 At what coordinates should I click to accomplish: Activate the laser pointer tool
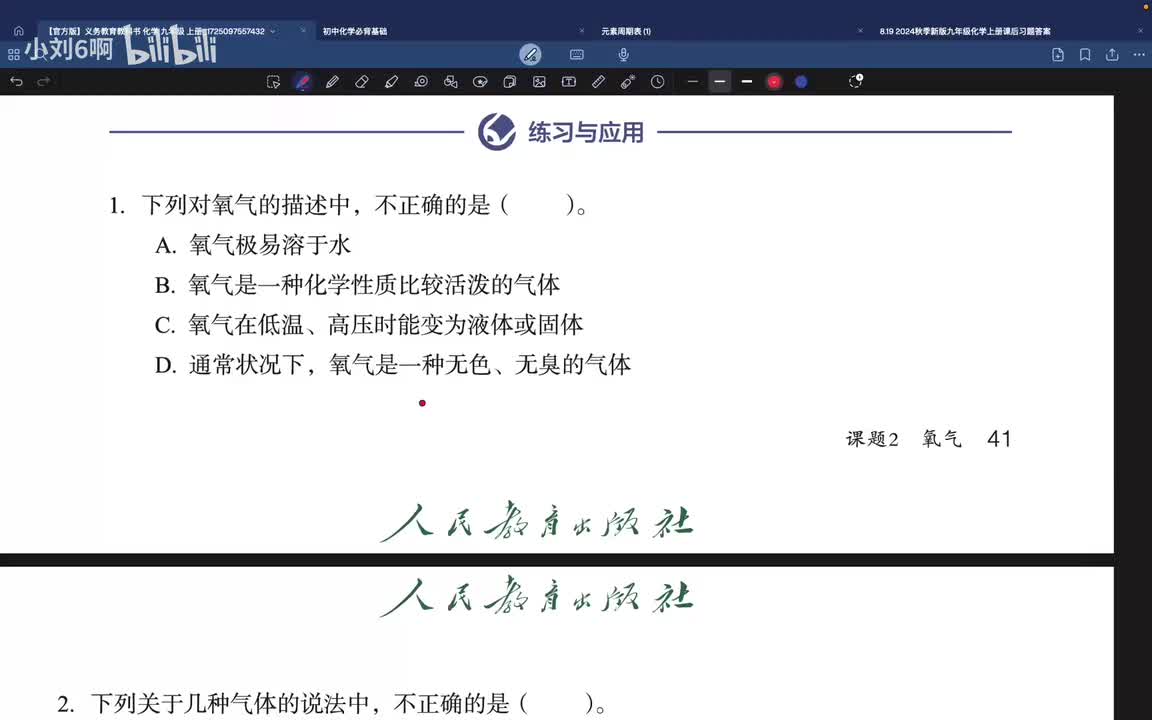[627, 82]
